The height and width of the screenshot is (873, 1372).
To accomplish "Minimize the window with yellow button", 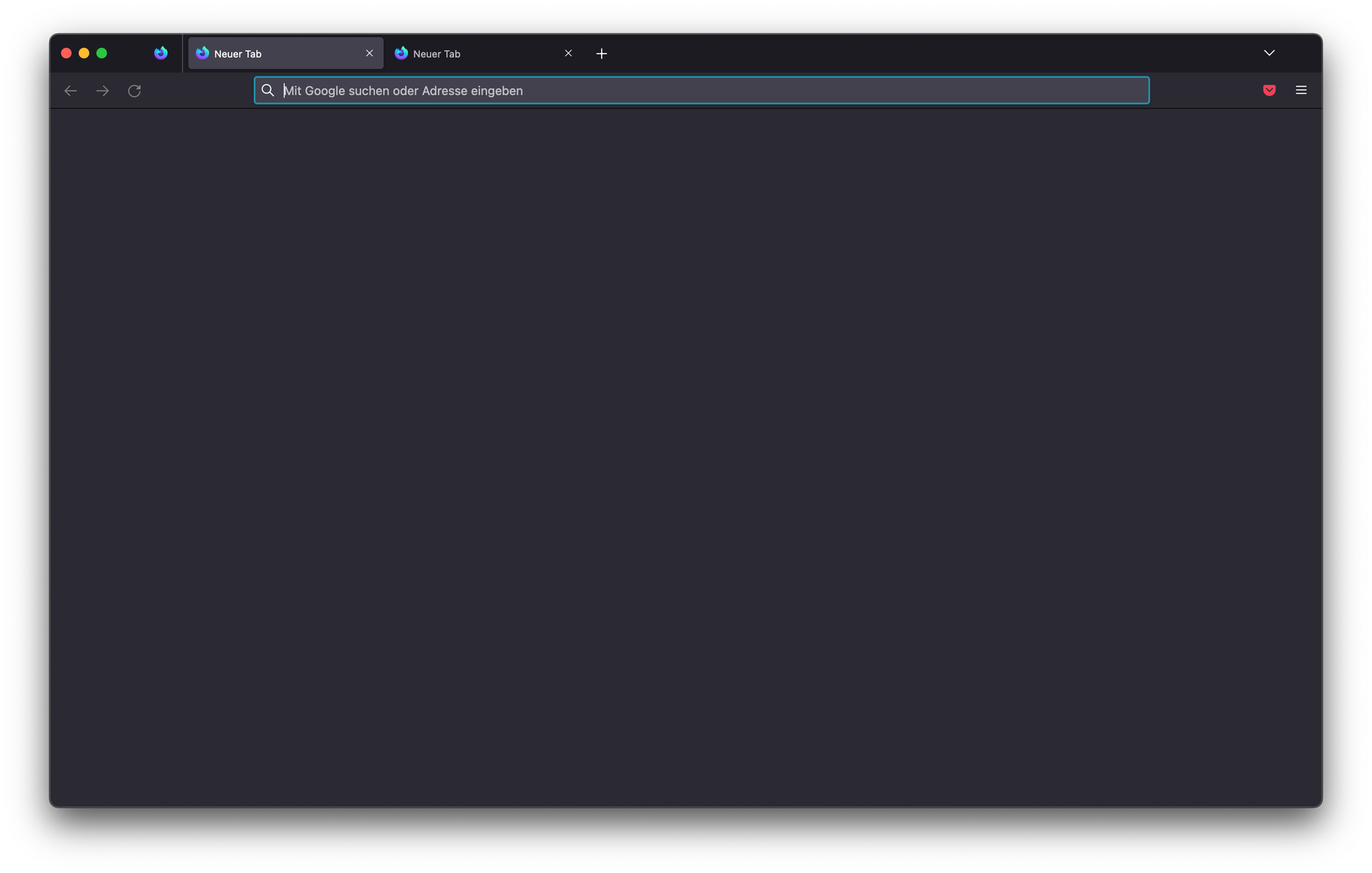I will (84, 53).
